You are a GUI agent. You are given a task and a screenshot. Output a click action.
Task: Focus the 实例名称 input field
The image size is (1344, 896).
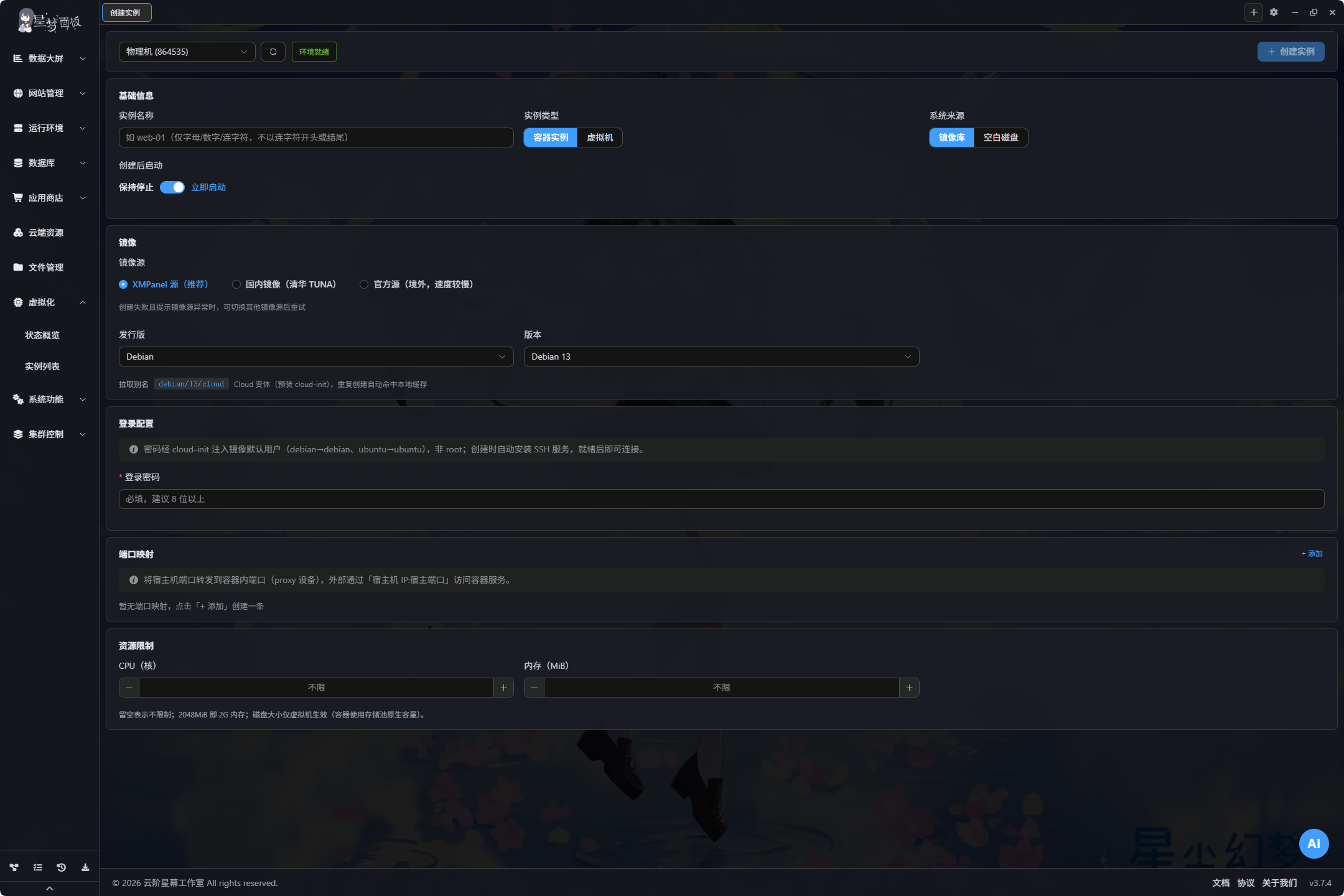(x=316, y=138)
